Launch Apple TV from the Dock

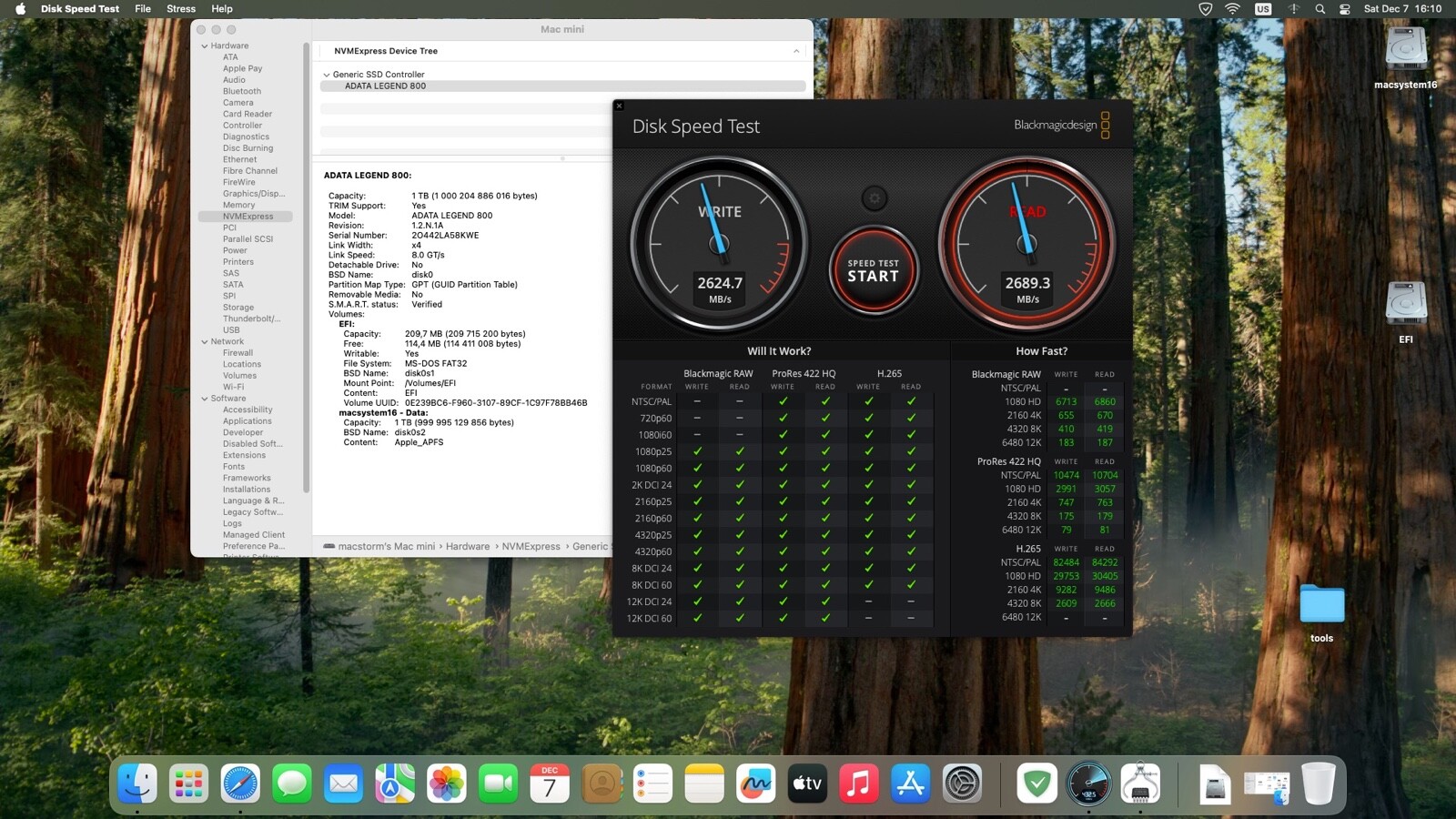click(807, 783)
